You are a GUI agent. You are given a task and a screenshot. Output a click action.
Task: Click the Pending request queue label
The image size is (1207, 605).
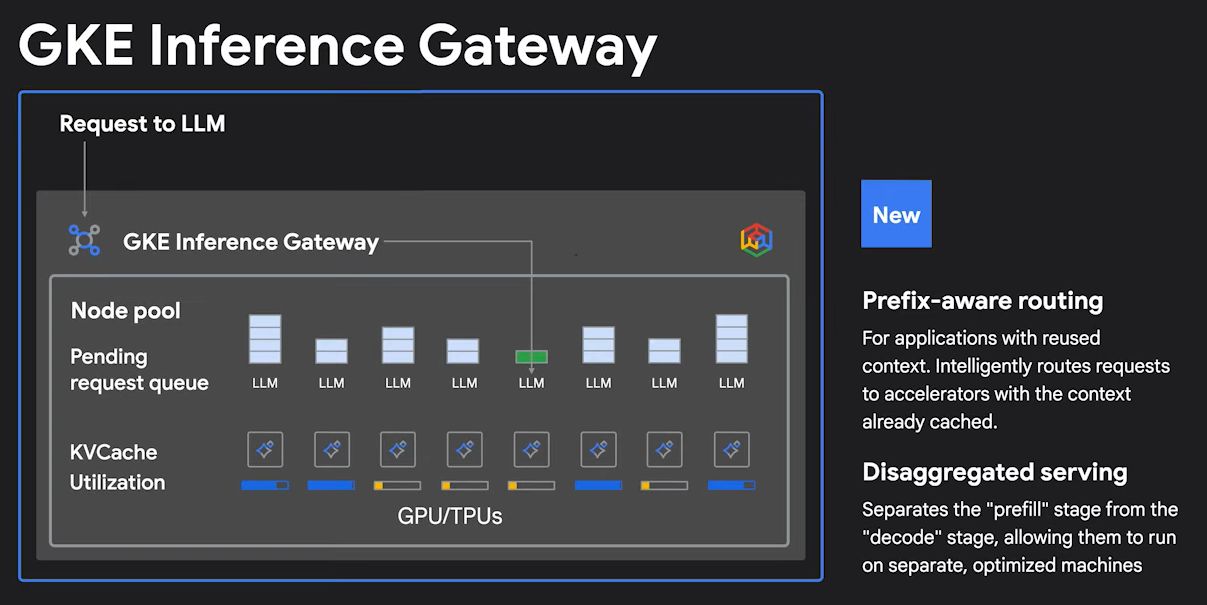(x=139, y=370)
